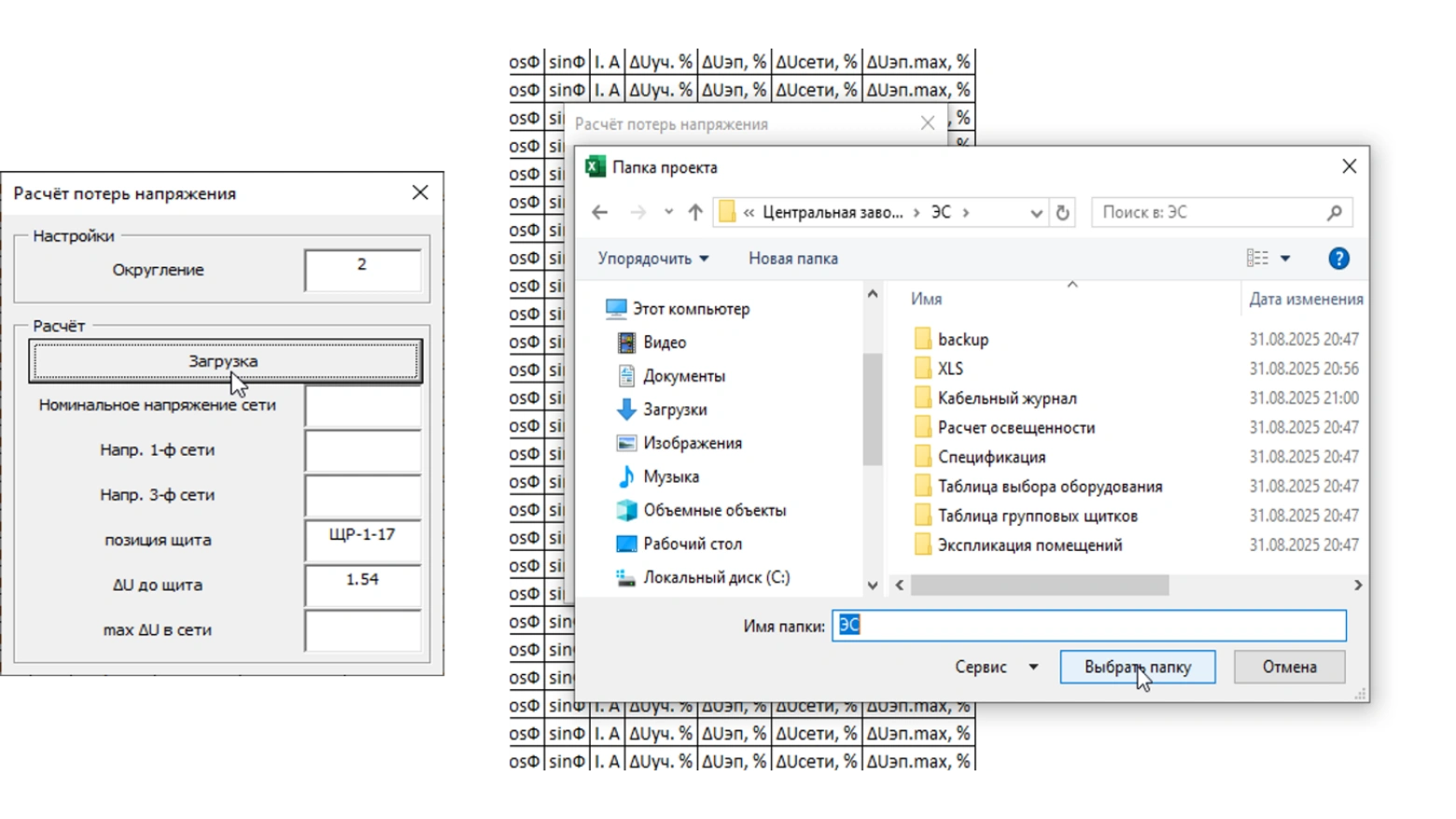Image resolution: width=1456 pixels, height=819 pixels.
Task: Go to Загрузки in the navigation pane
Action: pos(674,410)
